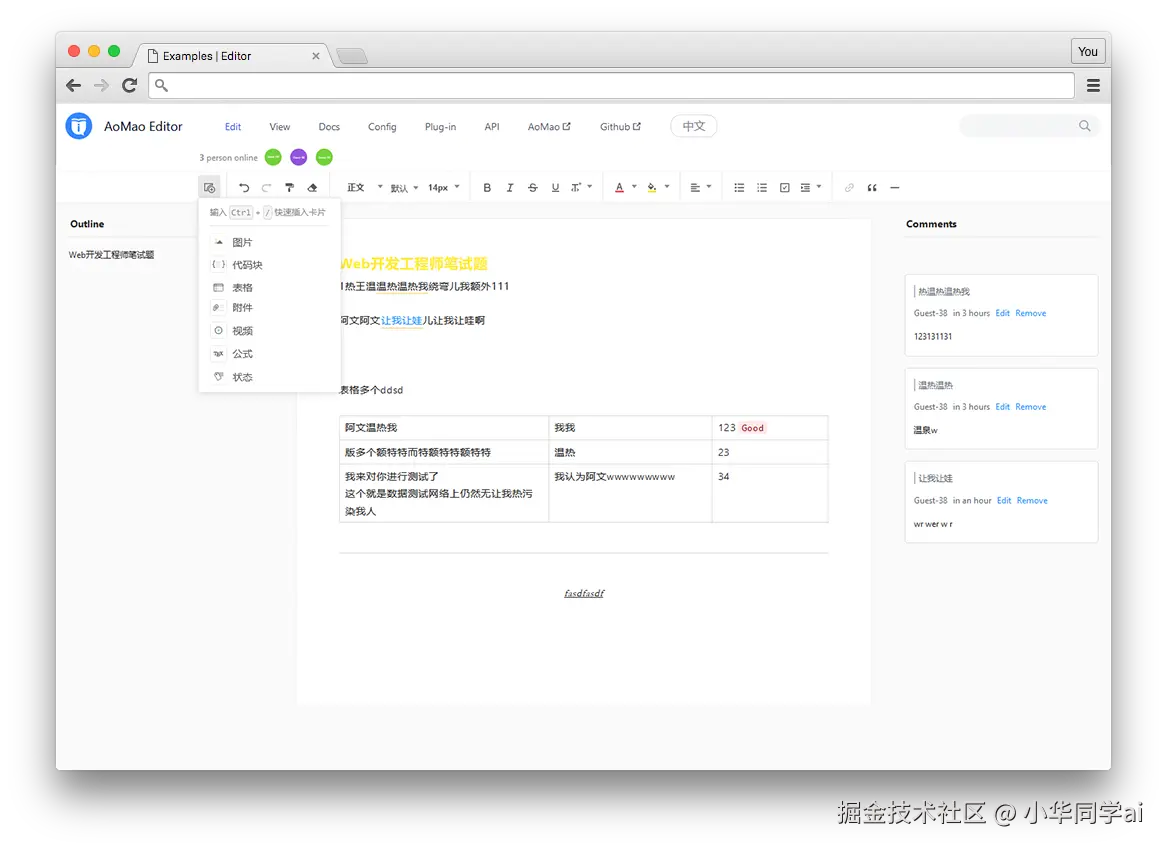Screen dimensions: 1167x850
Task: Clear formatting with the eraser icon
Action: coord(313,188)
